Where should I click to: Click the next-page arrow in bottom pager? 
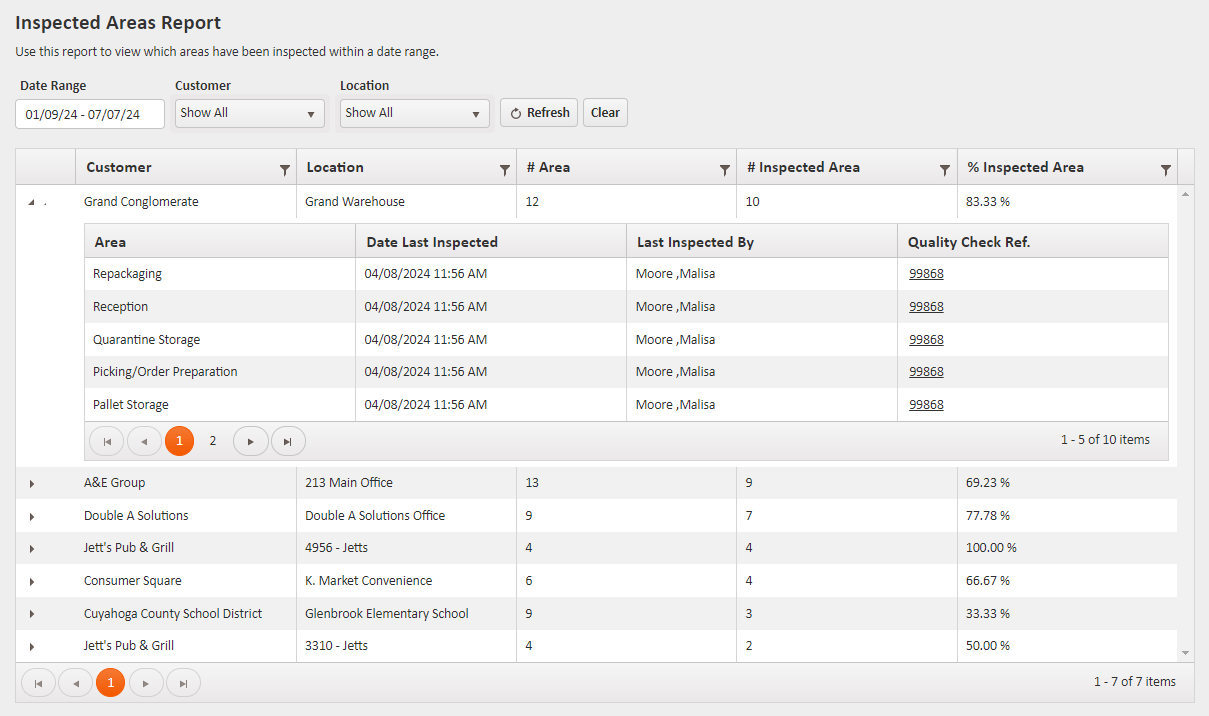(x=147, y=682)
